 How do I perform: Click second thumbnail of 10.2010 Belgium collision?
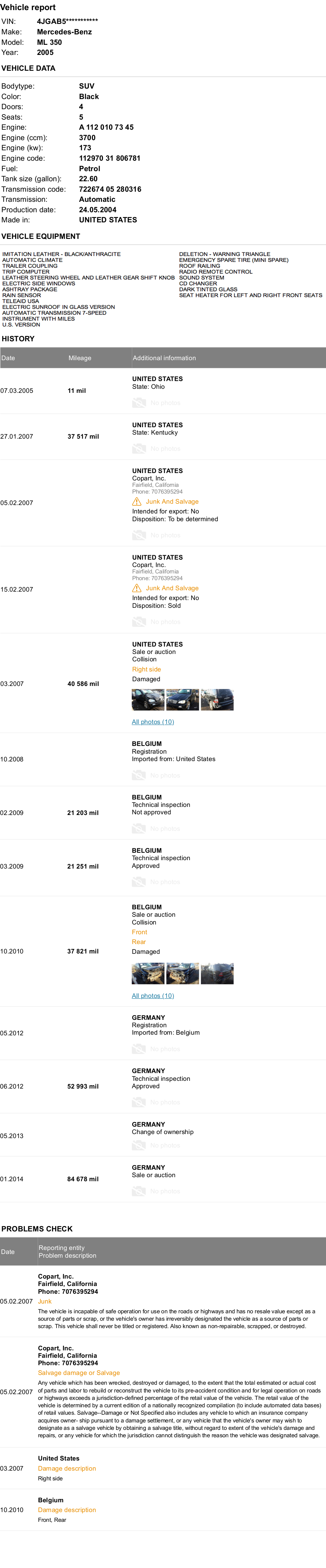pyautogui.click(x=182, y=974)
